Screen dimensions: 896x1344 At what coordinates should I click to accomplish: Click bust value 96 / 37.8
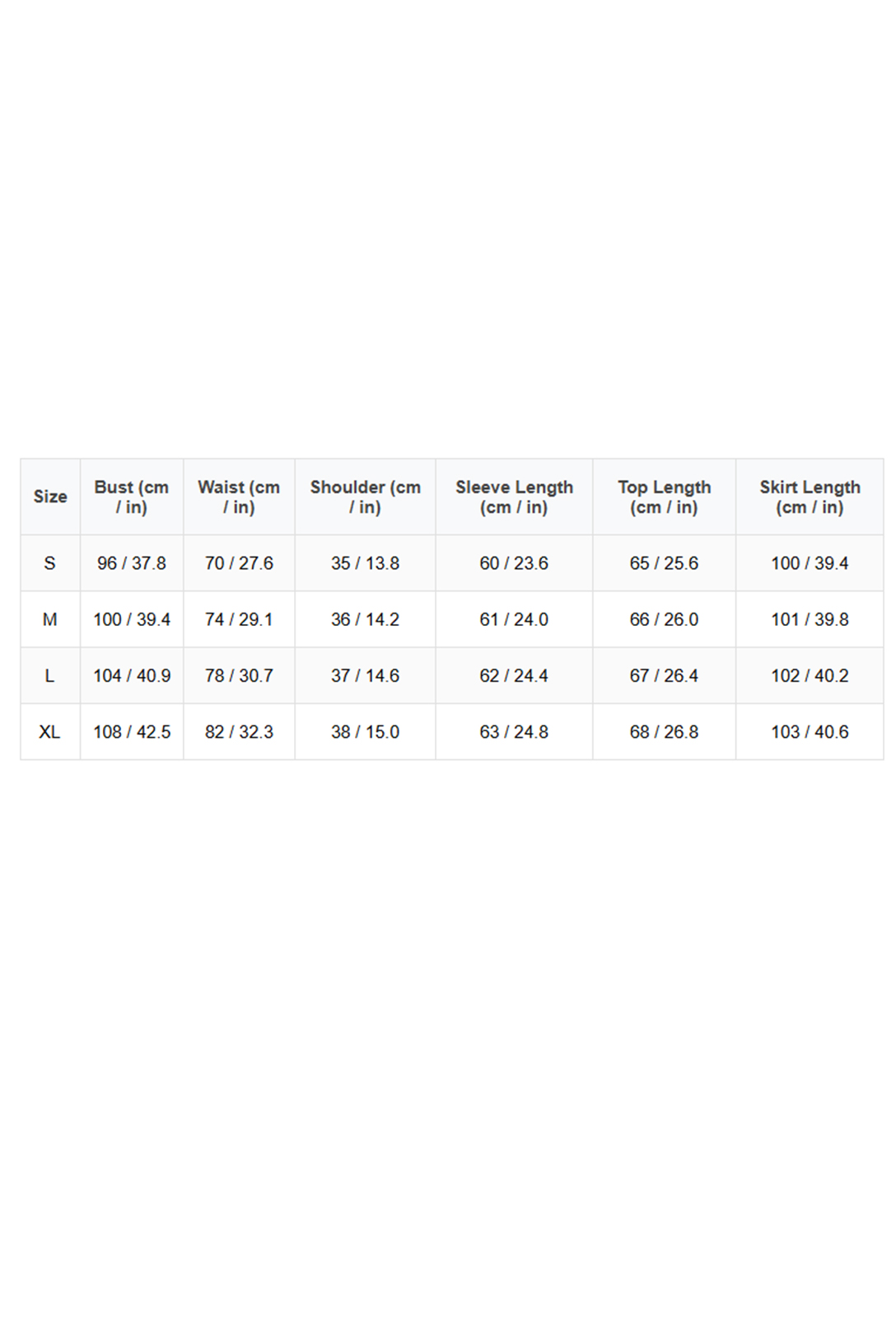click(132, 563)
